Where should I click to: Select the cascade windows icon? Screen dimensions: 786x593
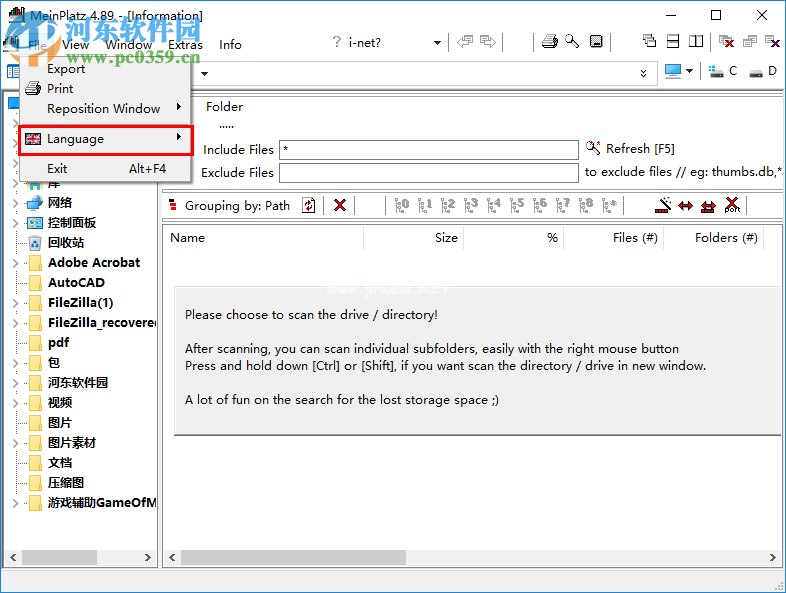coord(649,42)
